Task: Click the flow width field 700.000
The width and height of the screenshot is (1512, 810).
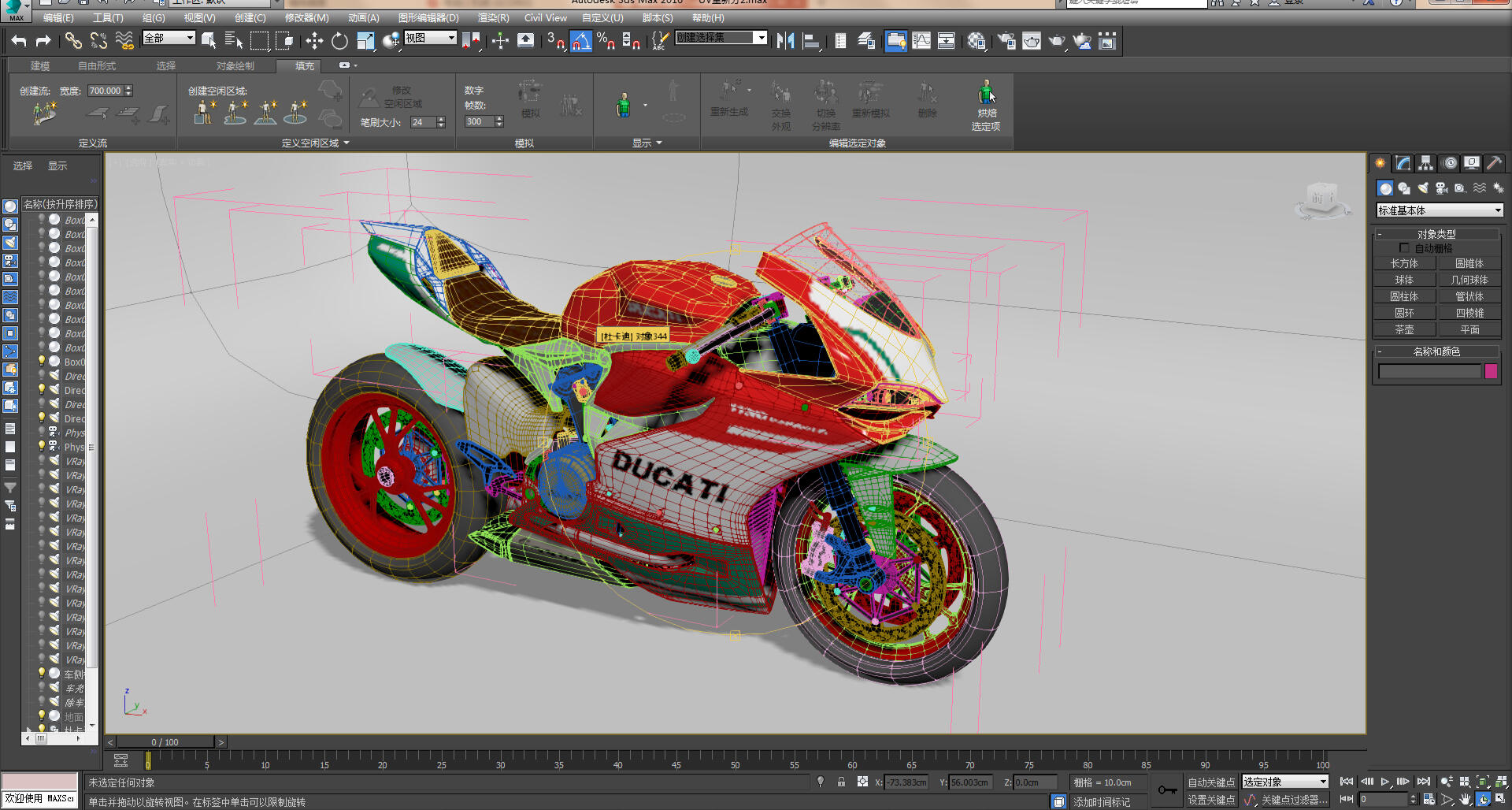Action: click(x=106, y=91)
